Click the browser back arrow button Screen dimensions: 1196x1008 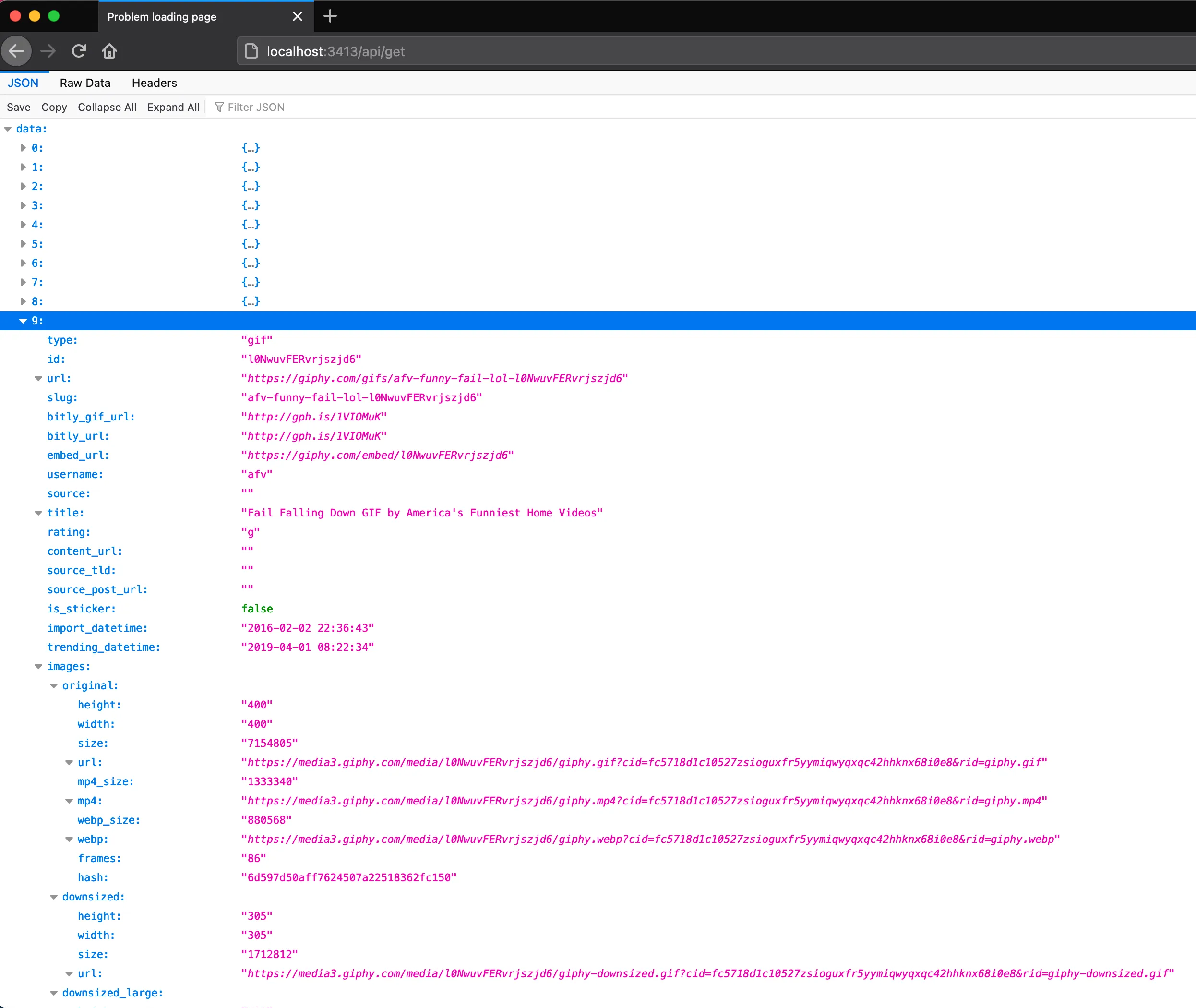pyautogui.click(x=17, y=51)
